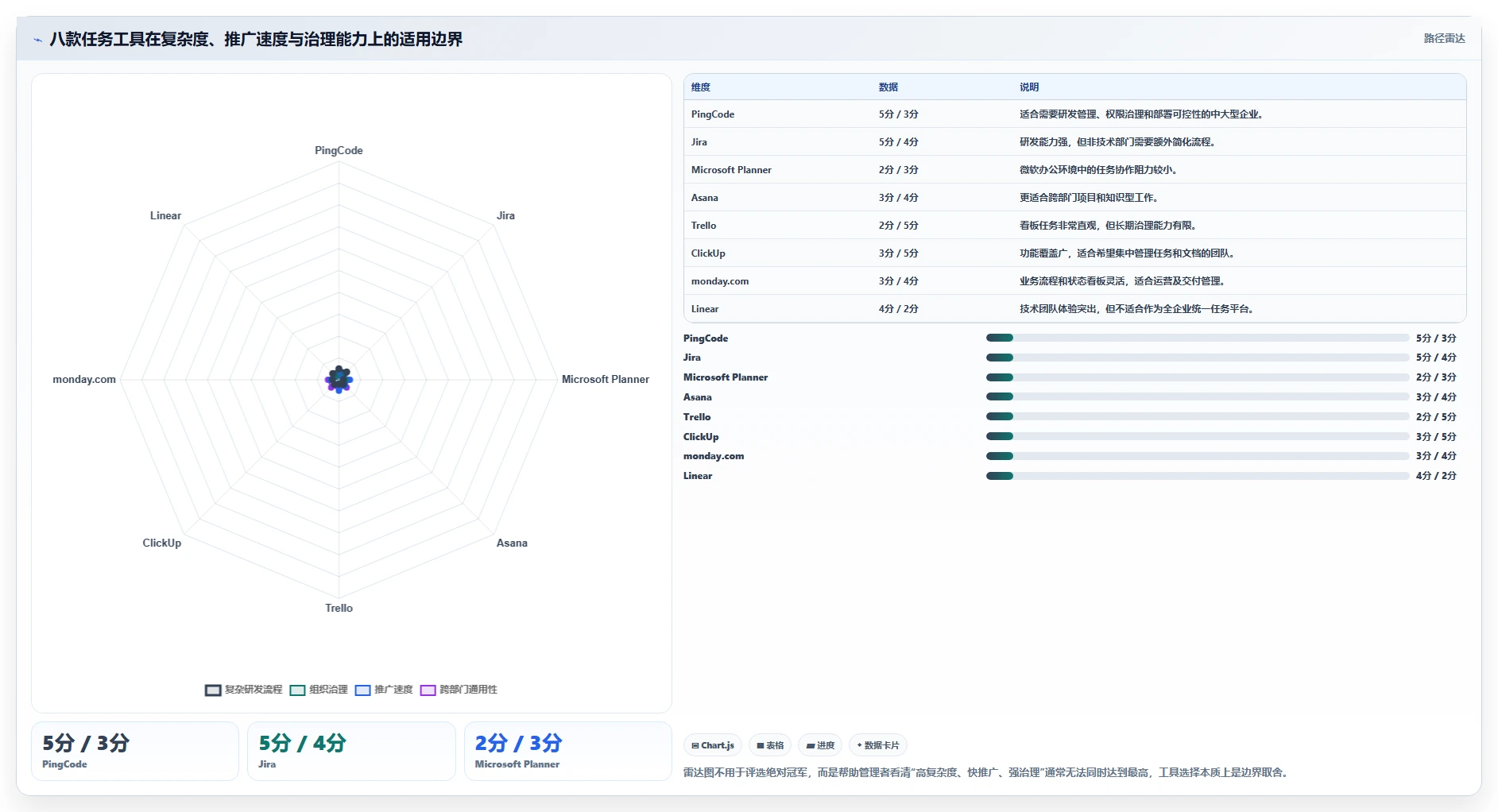Select the Microsoft Planner radar axis label

point(606,379)
